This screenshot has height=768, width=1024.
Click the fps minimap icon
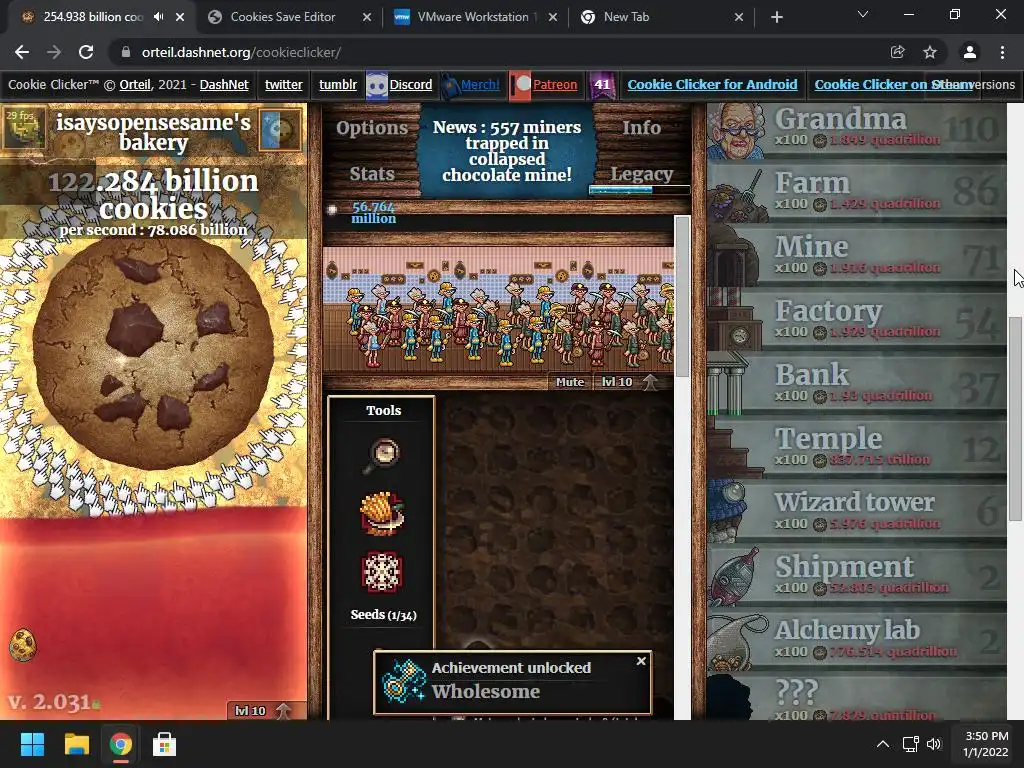point(25,128)
